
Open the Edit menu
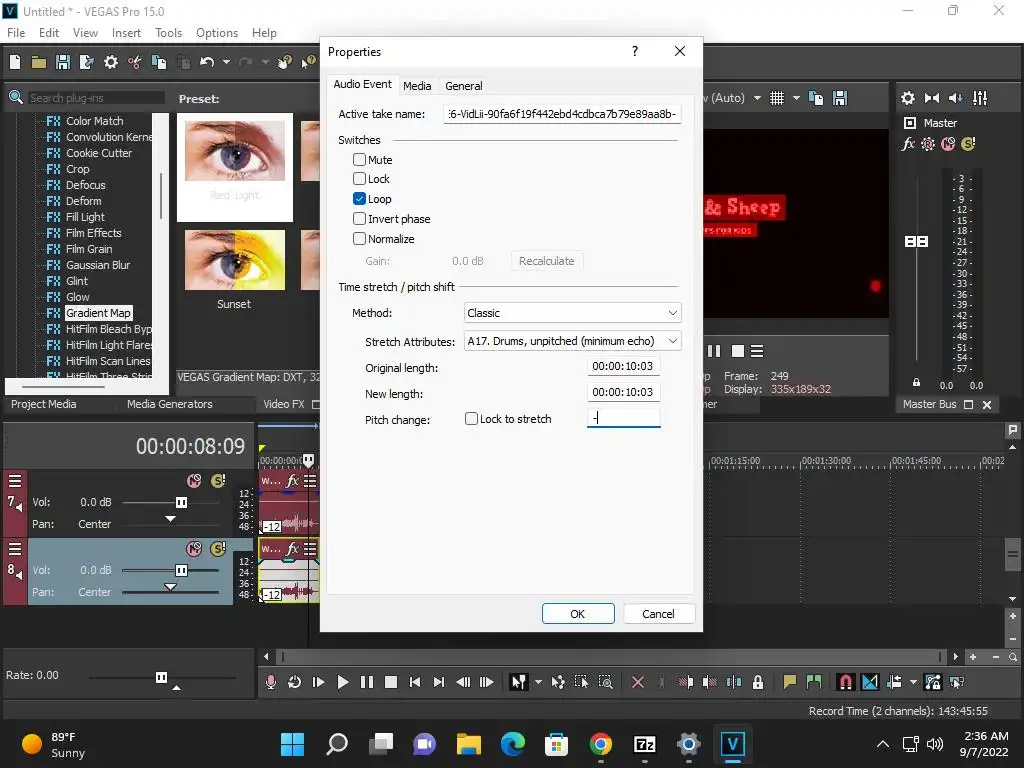49,33
